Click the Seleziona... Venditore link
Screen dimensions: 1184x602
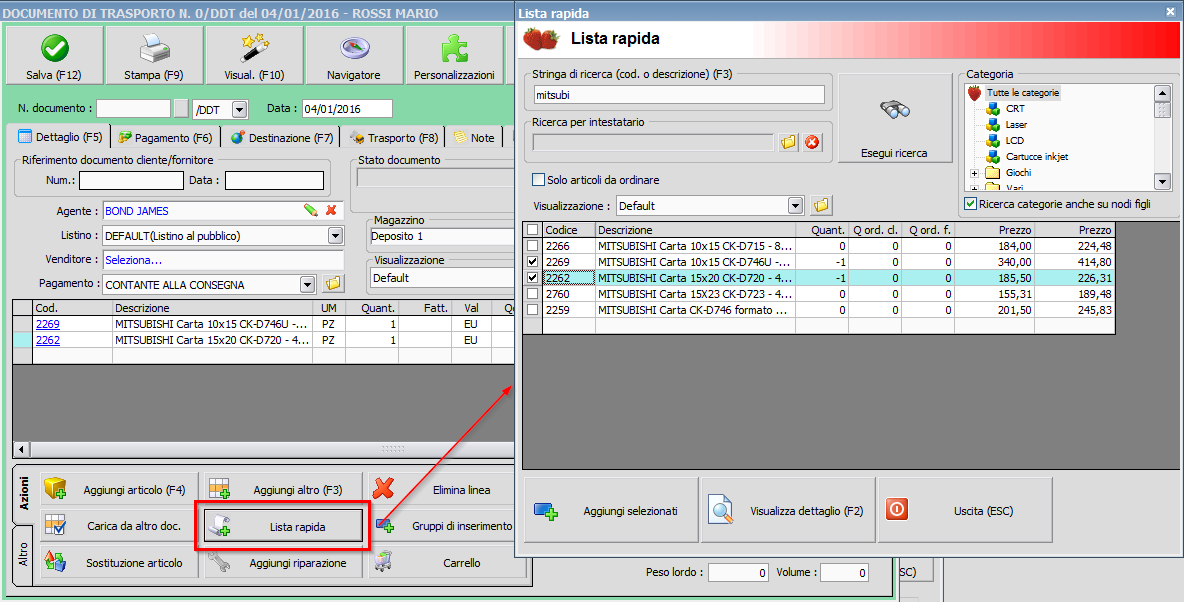(x=134, y=260)
